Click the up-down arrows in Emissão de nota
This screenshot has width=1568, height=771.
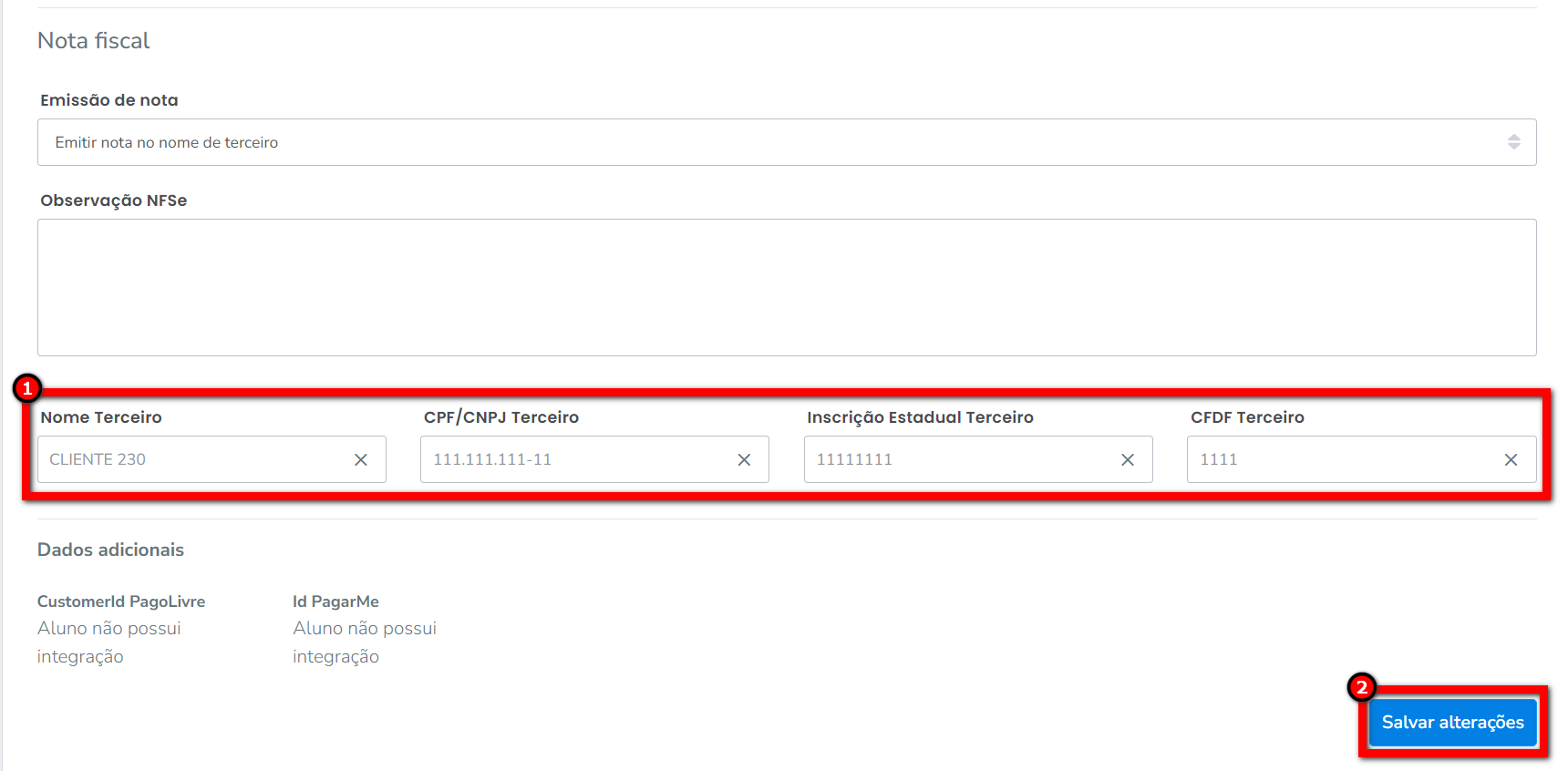(x=1513, y=142)
